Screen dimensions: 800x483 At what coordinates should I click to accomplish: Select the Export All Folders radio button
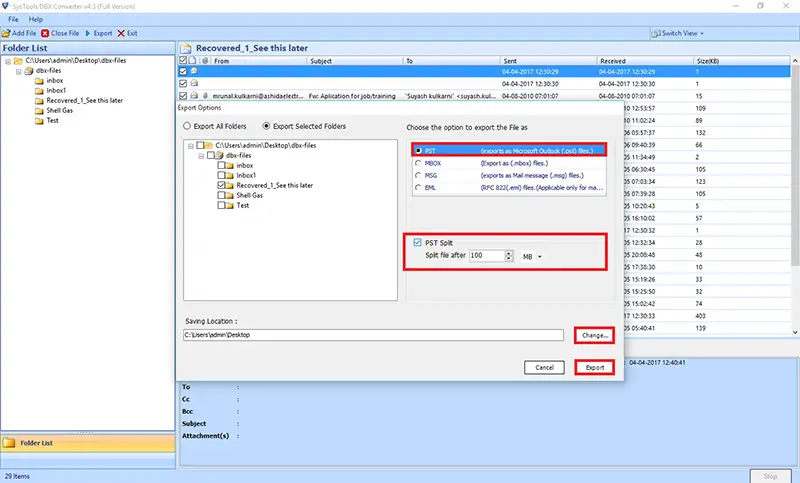pos(187,126)
